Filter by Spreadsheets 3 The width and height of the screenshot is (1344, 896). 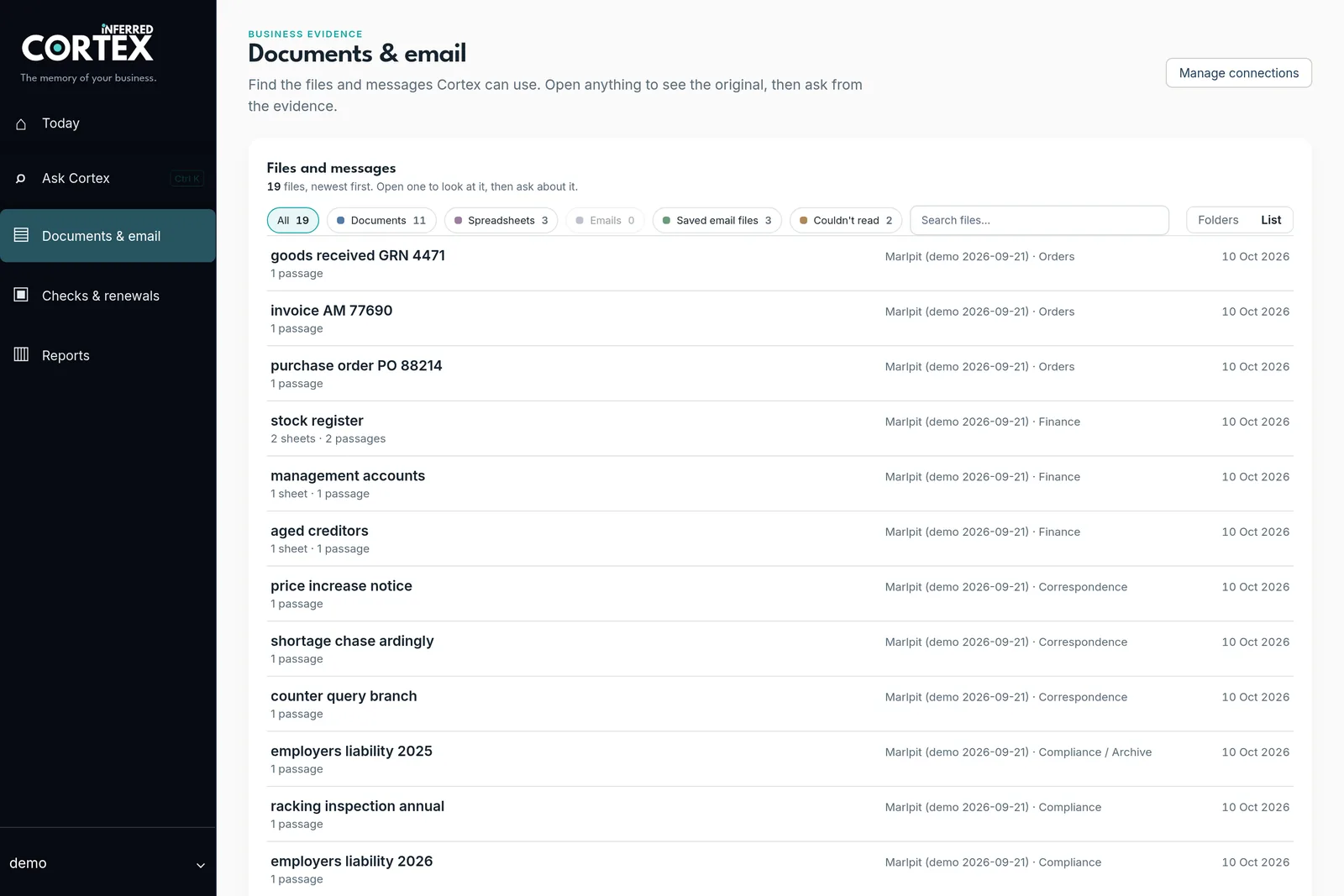click(x=501, y=220)
